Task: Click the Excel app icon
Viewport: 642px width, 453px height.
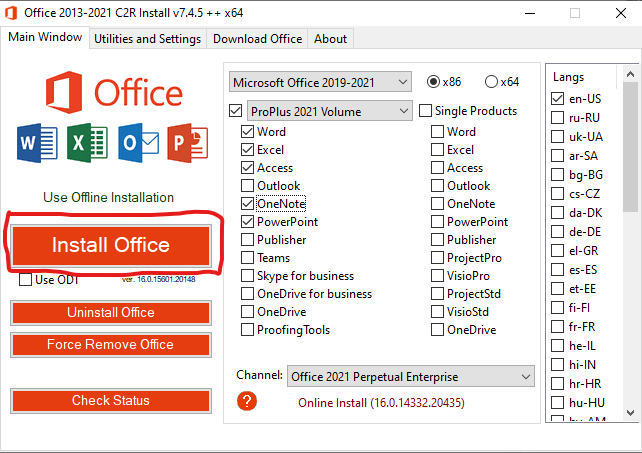Action: pyautogui.click(x=87, y=143)
